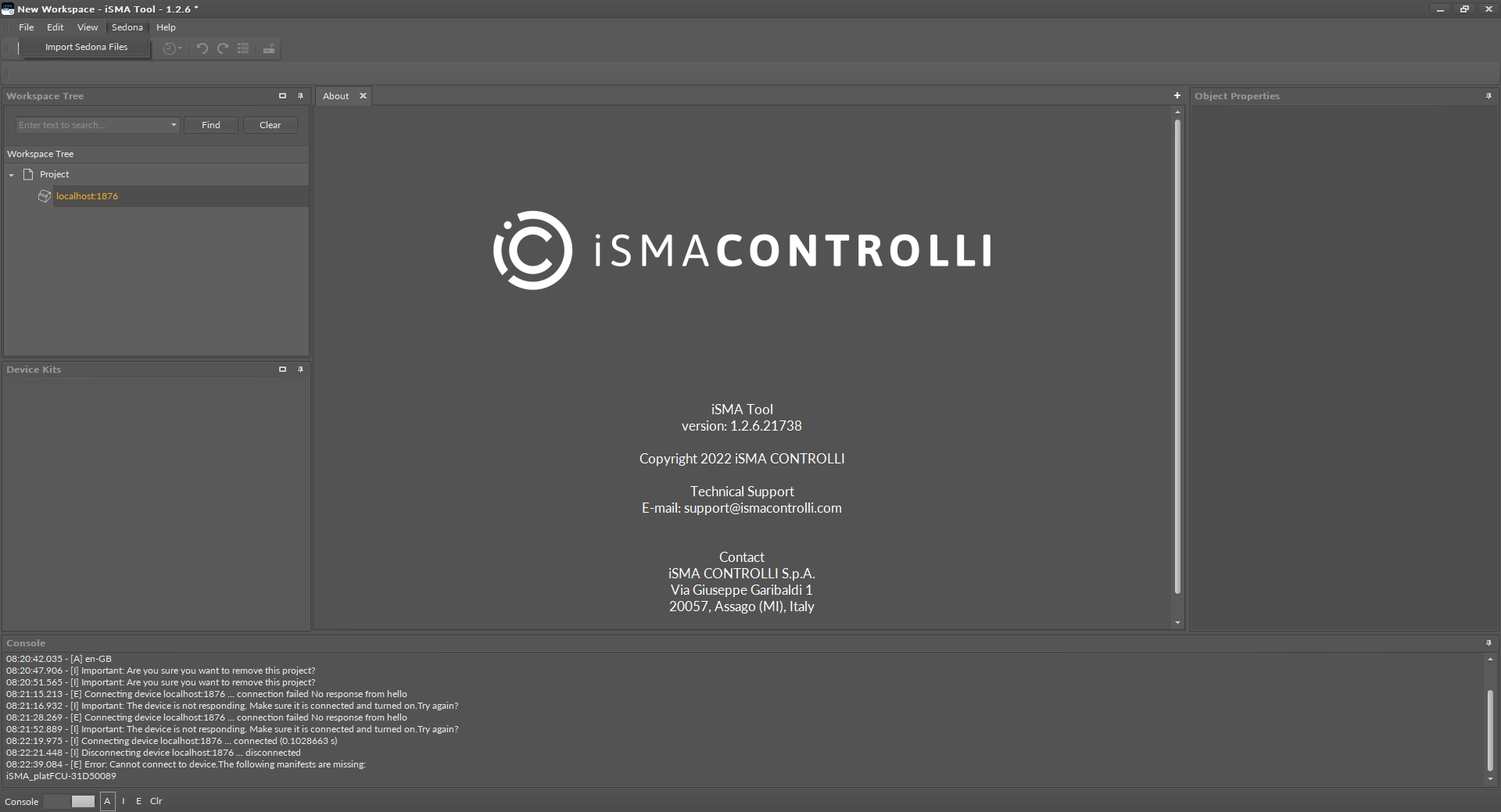Click the Clear button in Workspace Tree

click(x=270, y=124)
